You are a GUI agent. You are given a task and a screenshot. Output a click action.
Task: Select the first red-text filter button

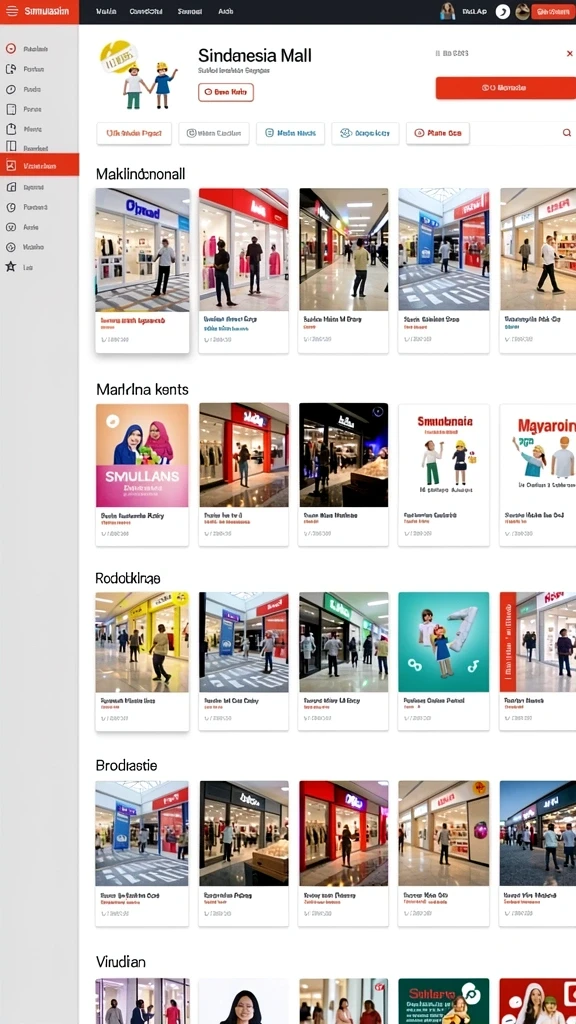pyautogui.click(x=134, y=133)
